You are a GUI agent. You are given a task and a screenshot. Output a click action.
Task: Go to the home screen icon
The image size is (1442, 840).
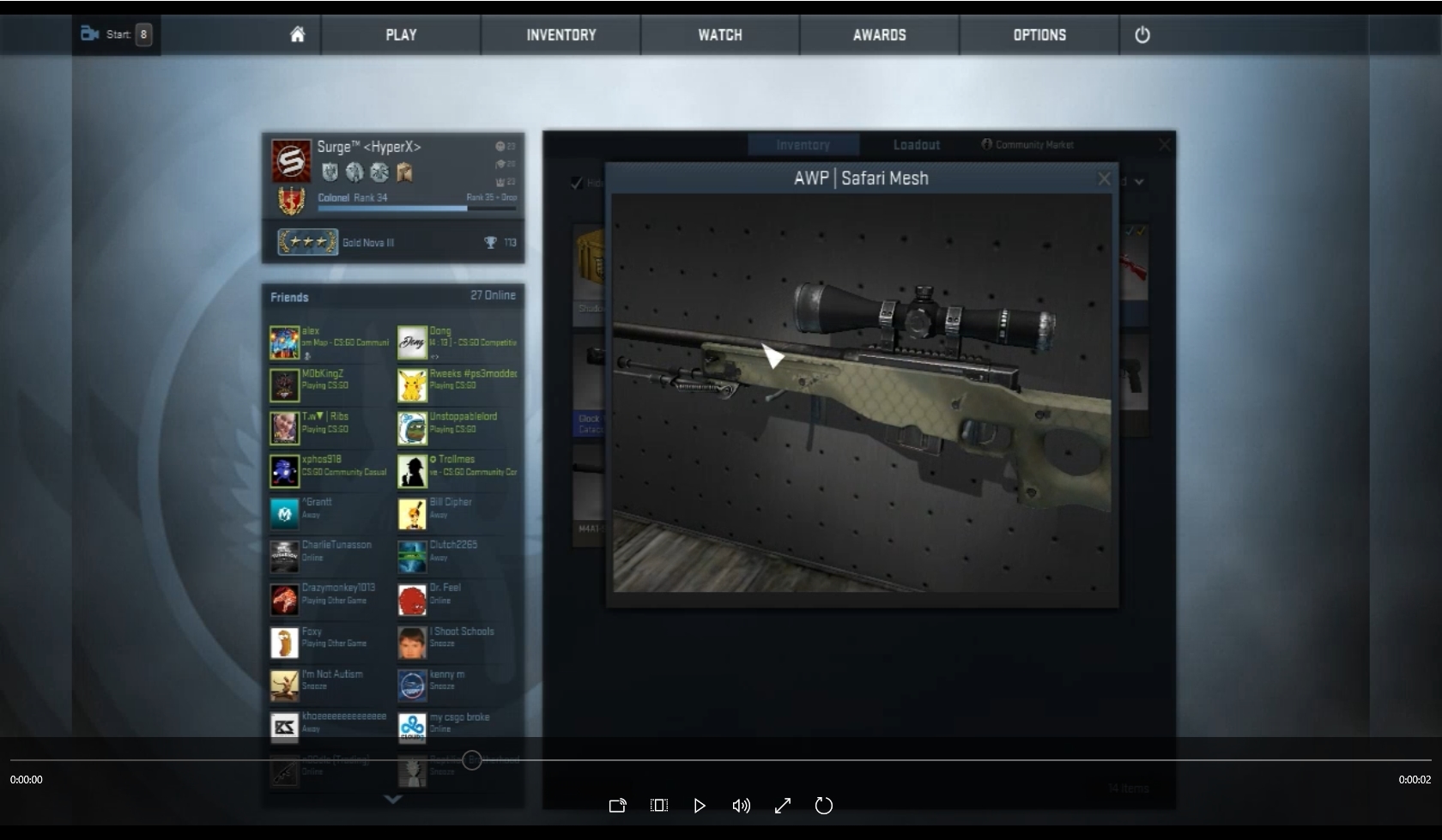click(x=297, y=34)
